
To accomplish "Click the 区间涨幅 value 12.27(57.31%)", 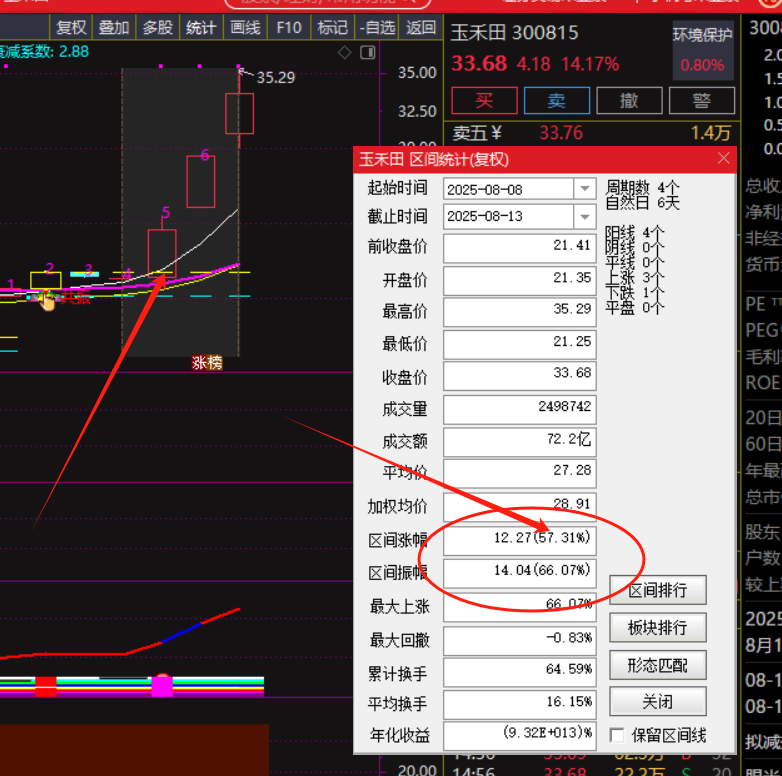I will (x=520, y=540).
